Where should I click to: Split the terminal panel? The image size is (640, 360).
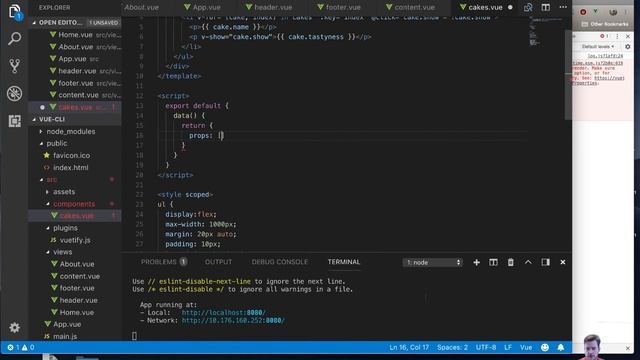click(493, 262)
